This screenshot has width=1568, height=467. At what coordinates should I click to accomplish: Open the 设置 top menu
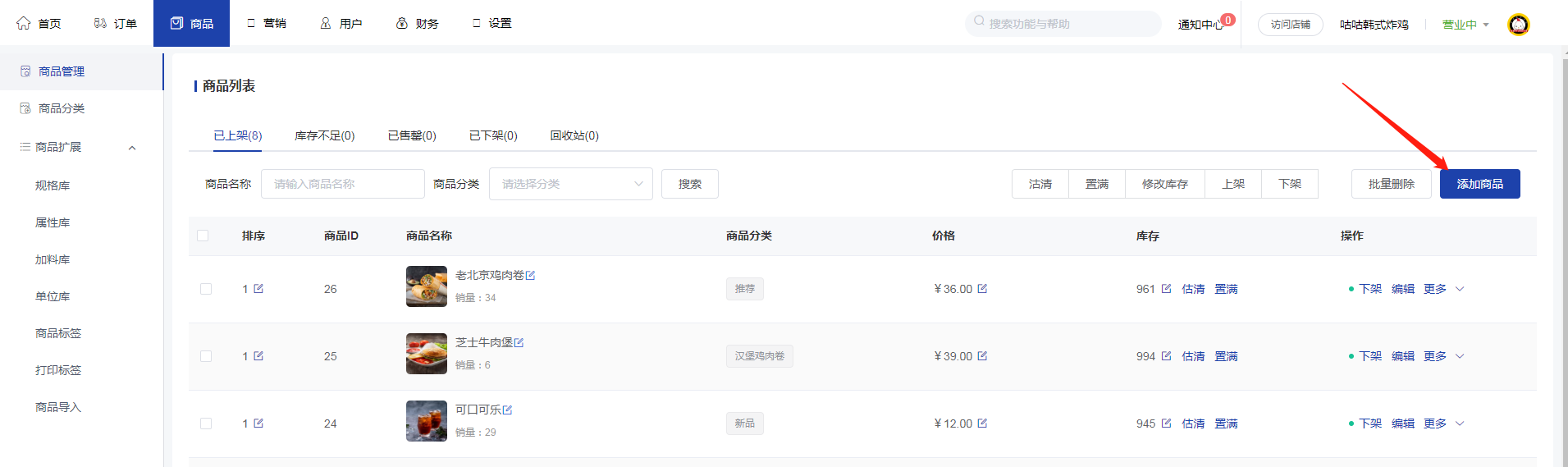(491, 23)
